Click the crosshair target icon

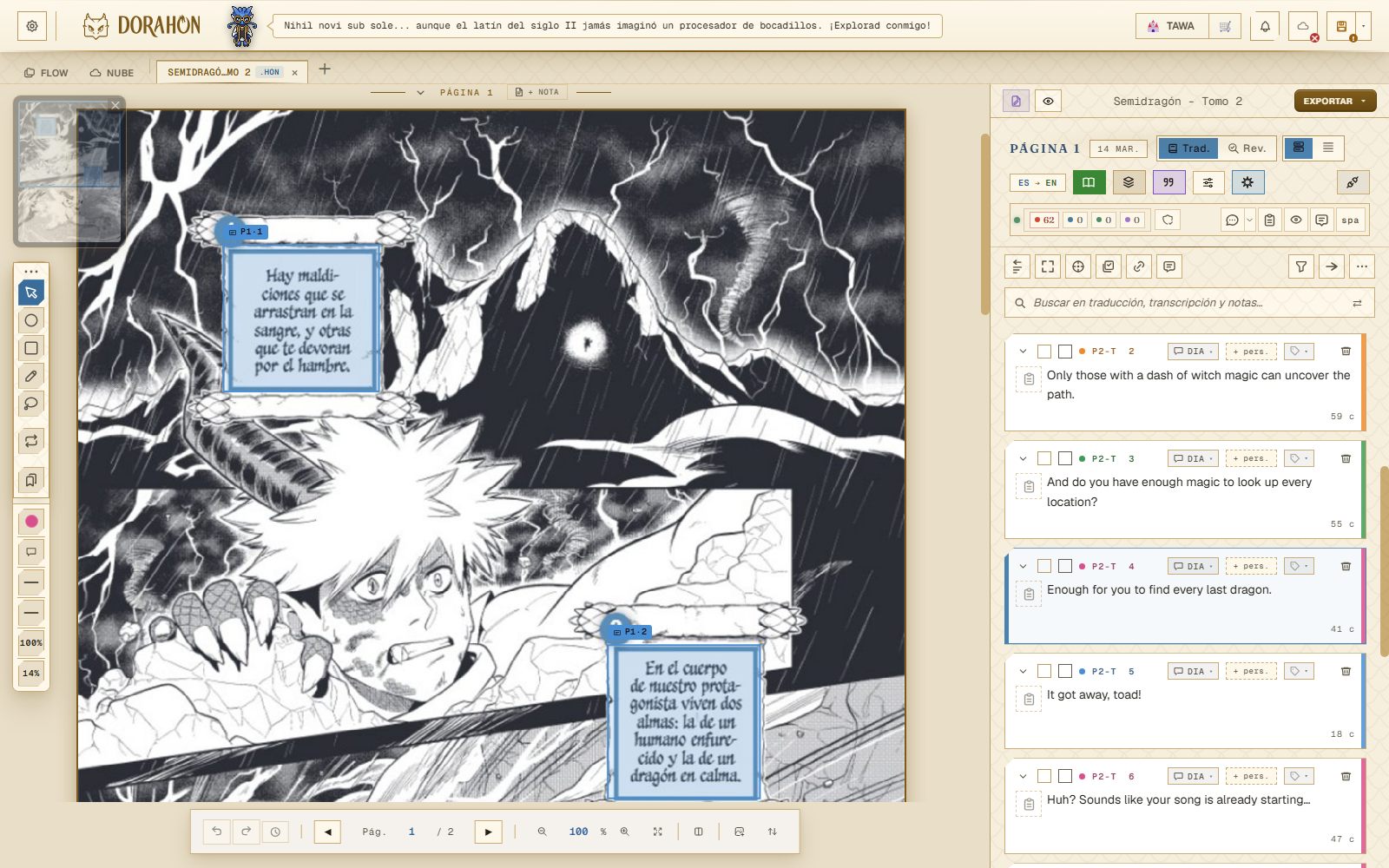pyautogui.click(x=1078, y=266)
